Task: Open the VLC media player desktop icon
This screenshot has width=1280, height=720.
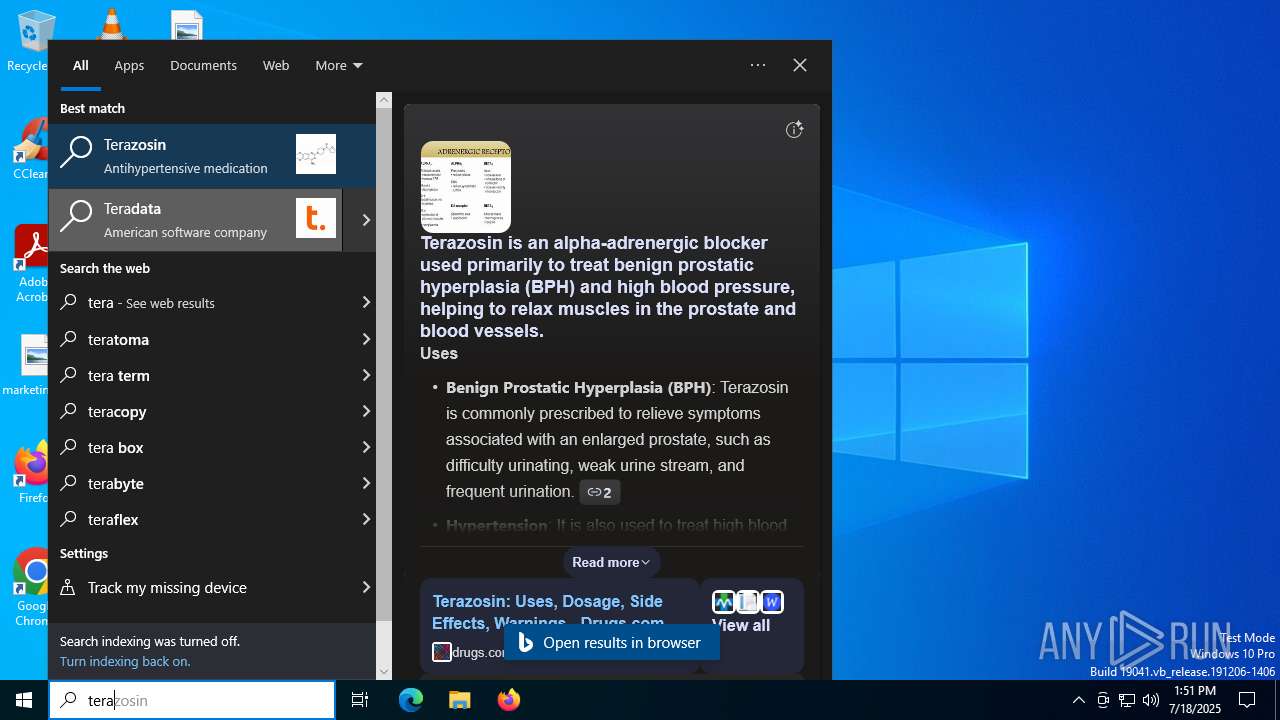Action: click(110, 24)
